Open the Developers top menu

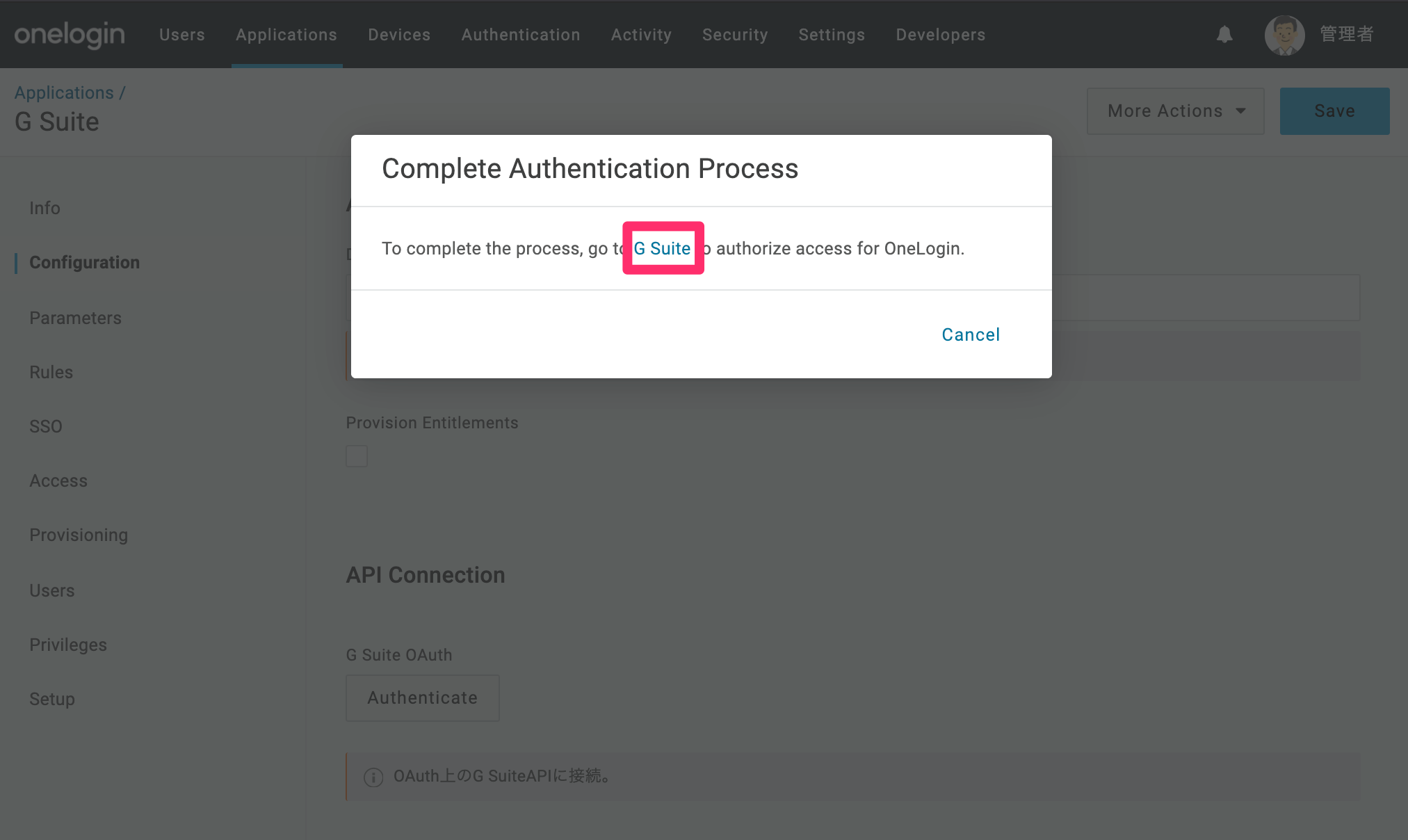pyautogui.click(x=941, y=35)
